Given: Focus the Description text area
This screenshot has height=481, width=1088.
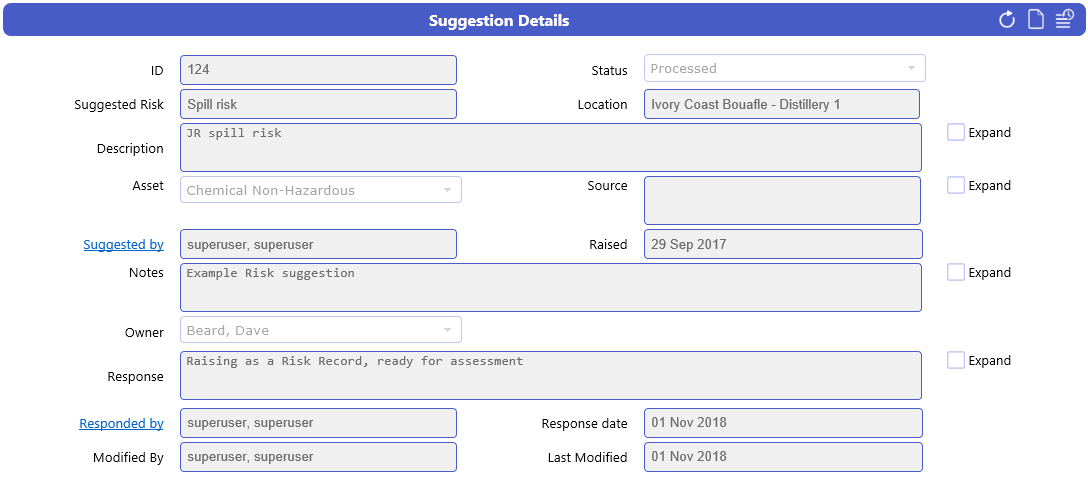Looking at the screenshot, I should (551, 147).
